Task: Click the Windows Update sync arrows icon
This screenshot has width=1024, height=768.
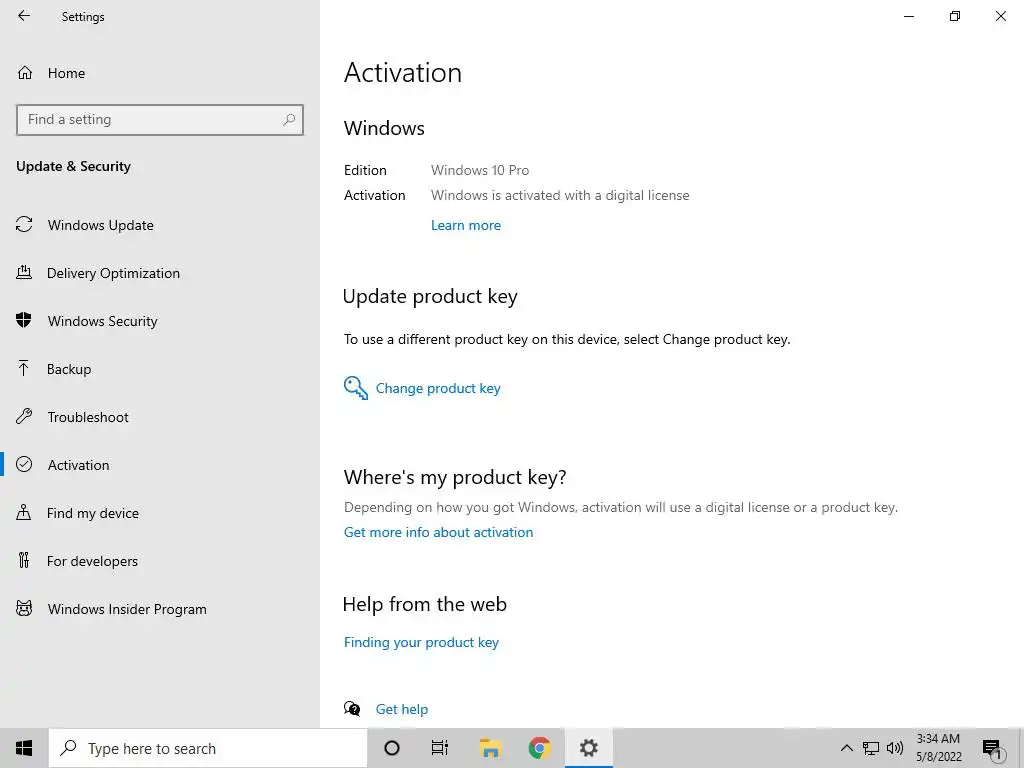Action: pos(24,225)
